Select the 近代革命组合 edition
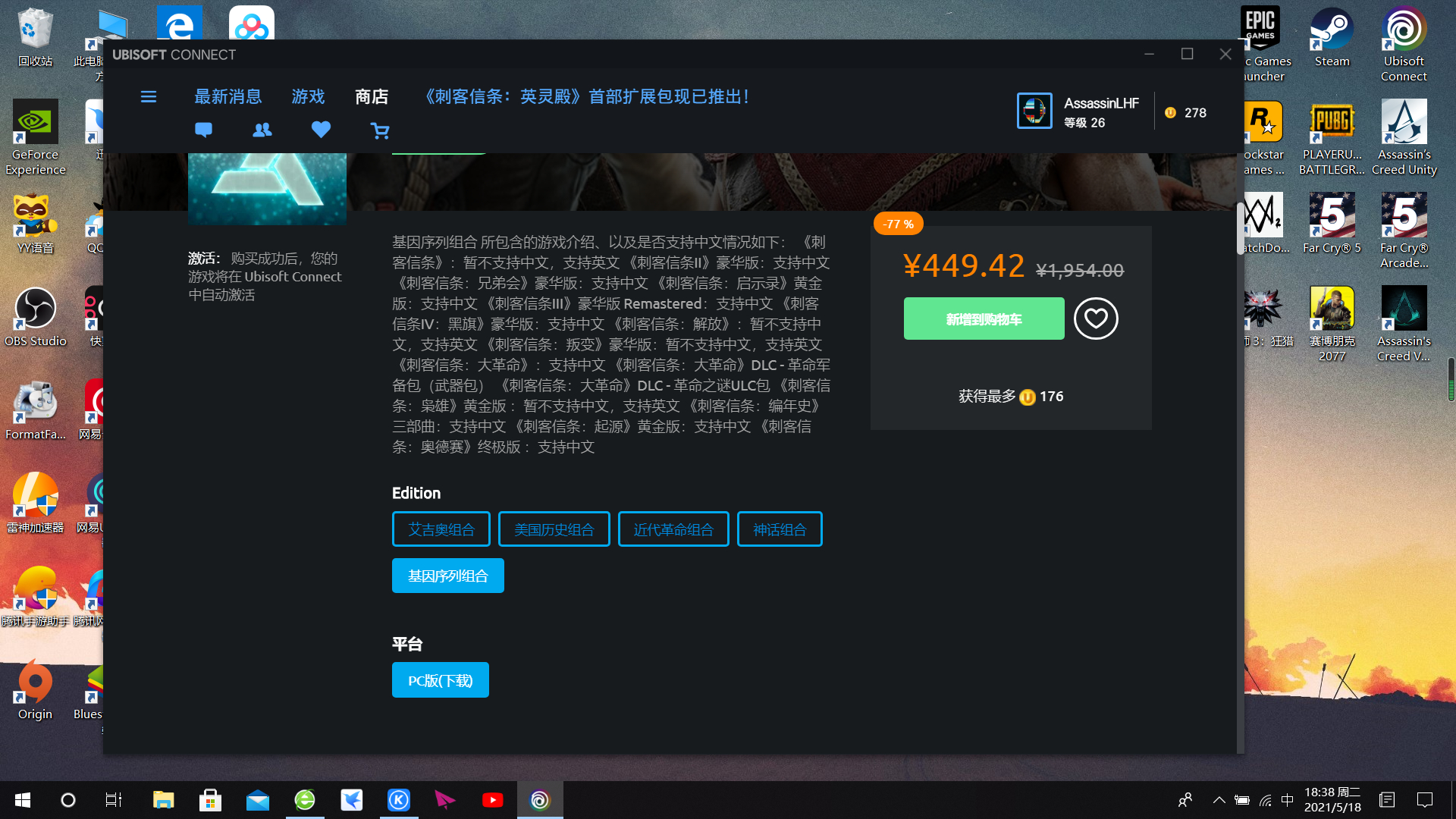1456x819 pixels. click(x=673, y=529)
